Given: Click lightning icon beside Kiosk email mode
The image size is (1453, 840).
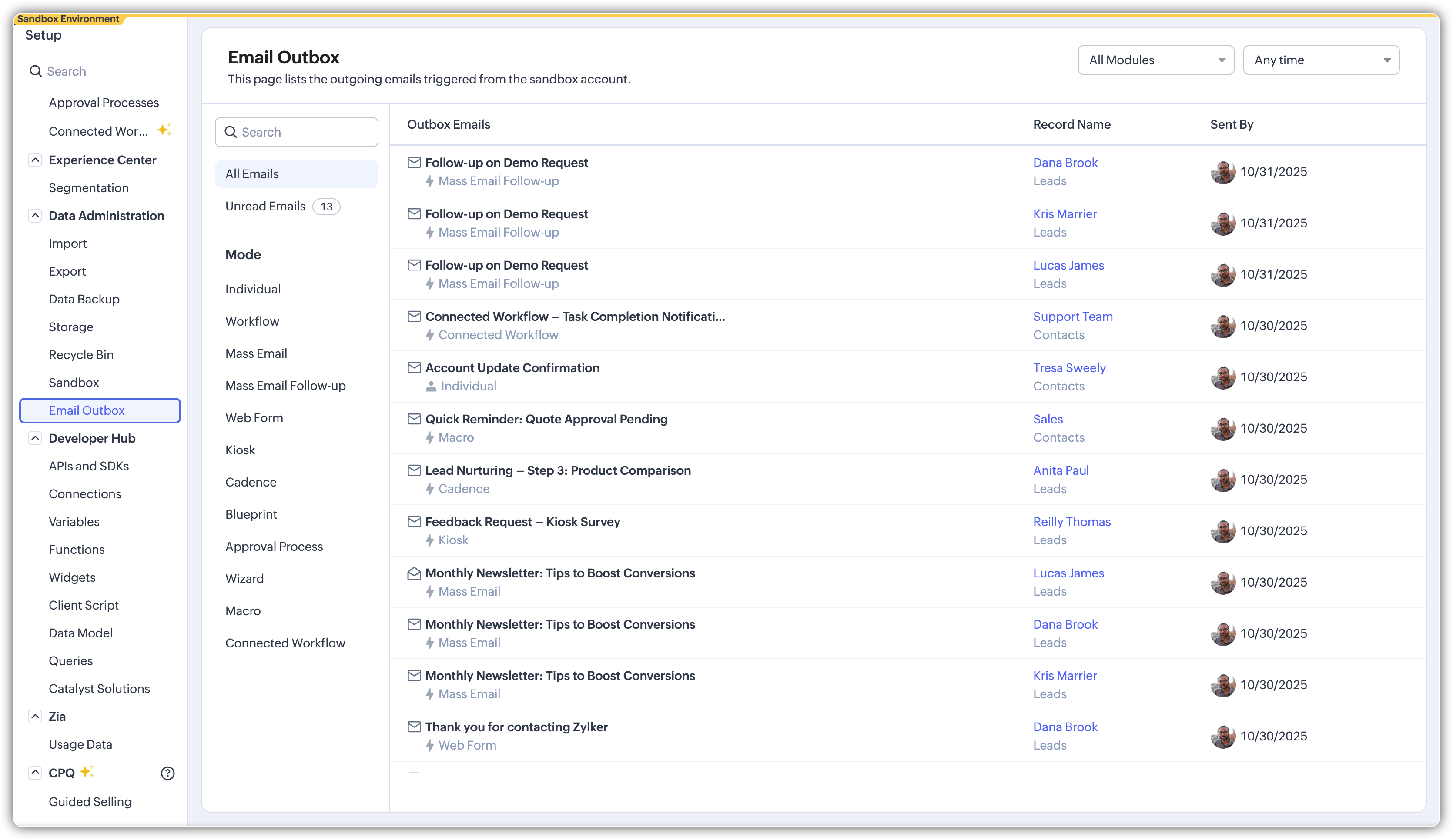Looking at the screenshot, I should coord(429,540).
